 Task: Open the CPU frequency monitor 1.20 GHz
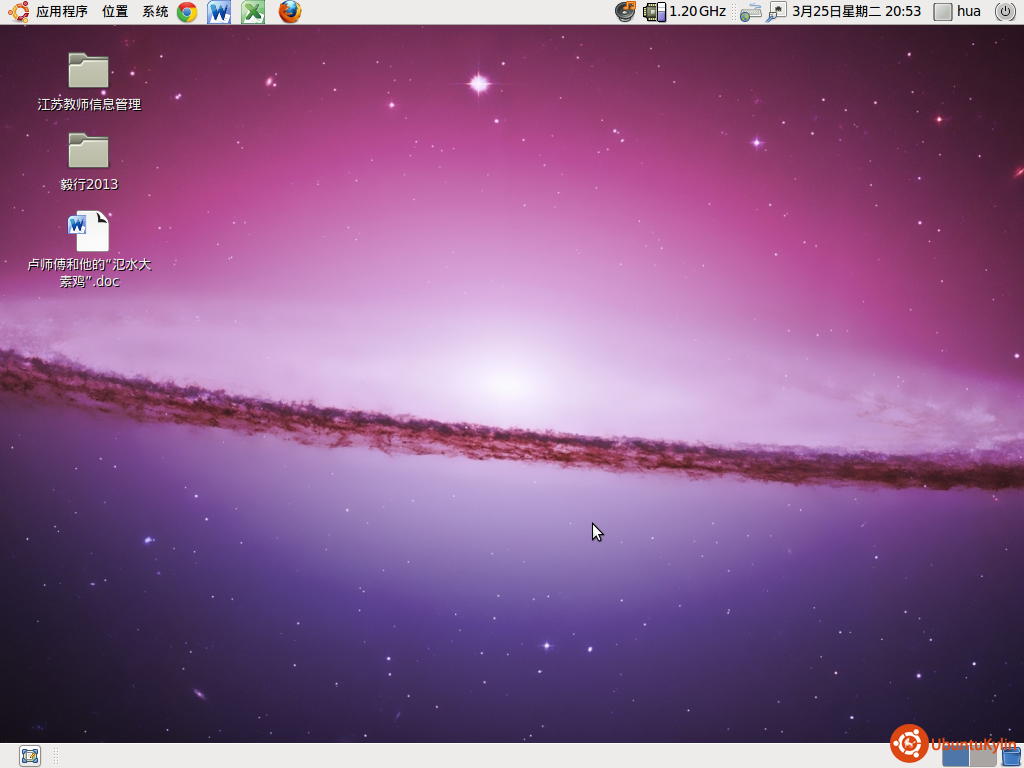(686, 12)
